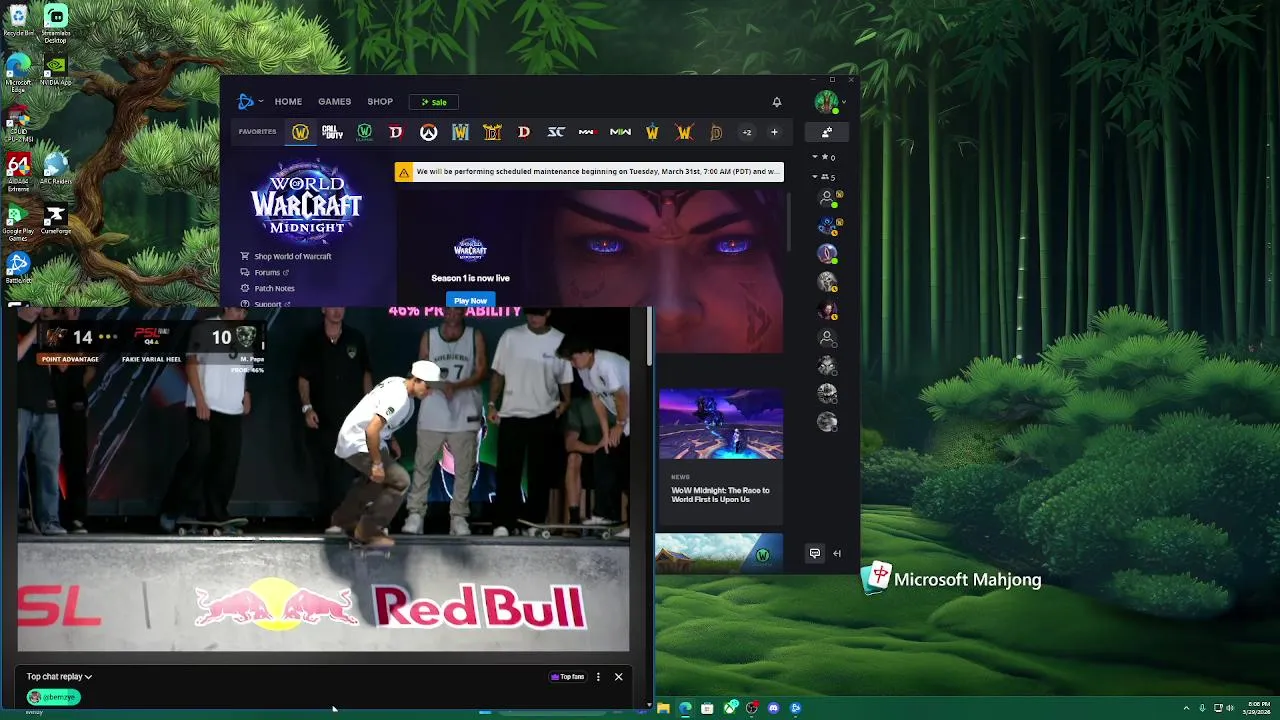
Task: Select the CurseForge desktop shortcut
Action: click(x=56, y=219)
